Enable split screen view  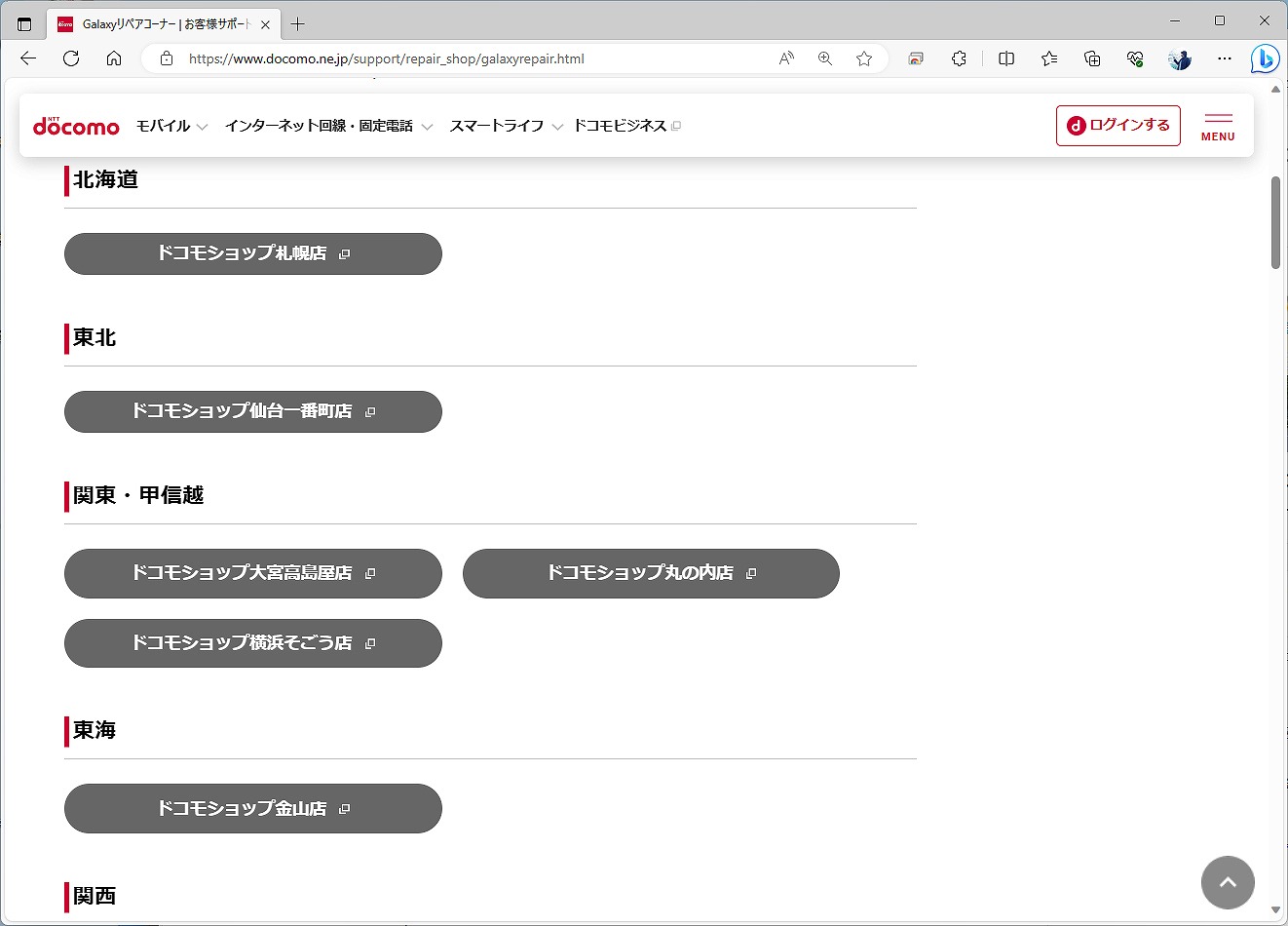1006,58
